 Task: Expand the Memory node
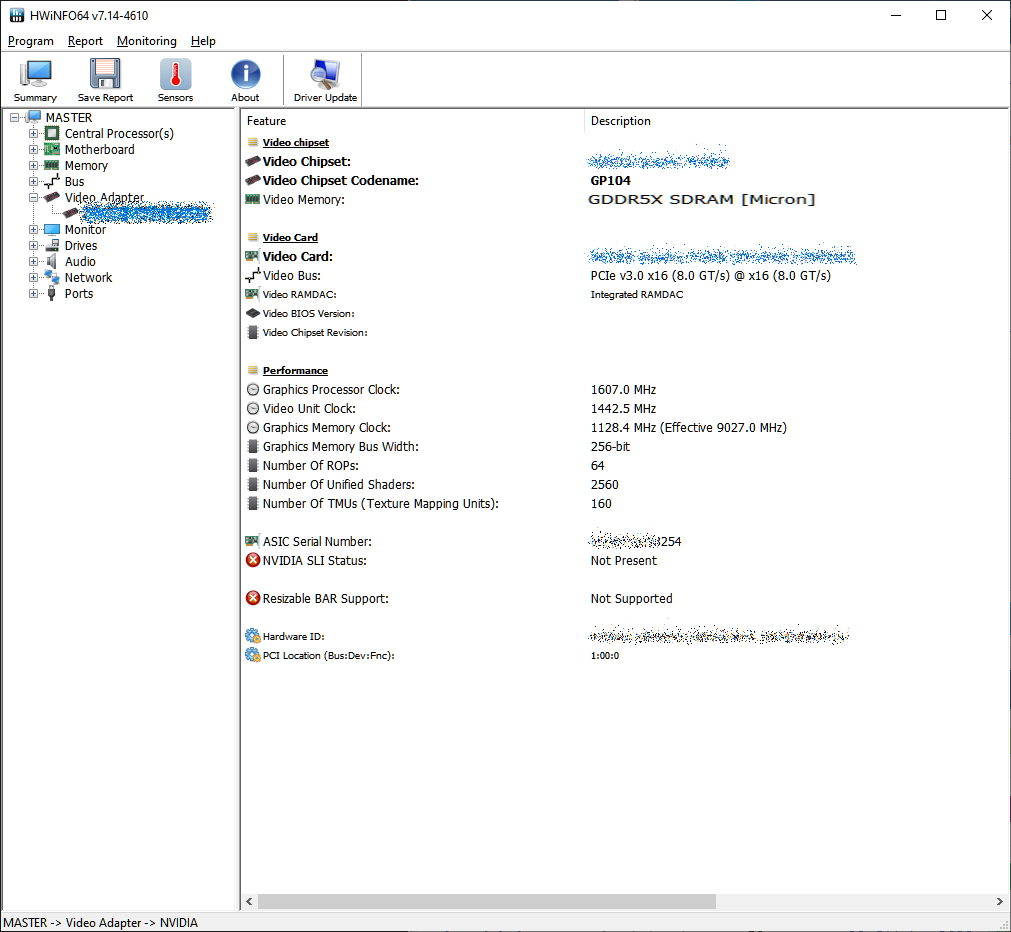(34, 165)
